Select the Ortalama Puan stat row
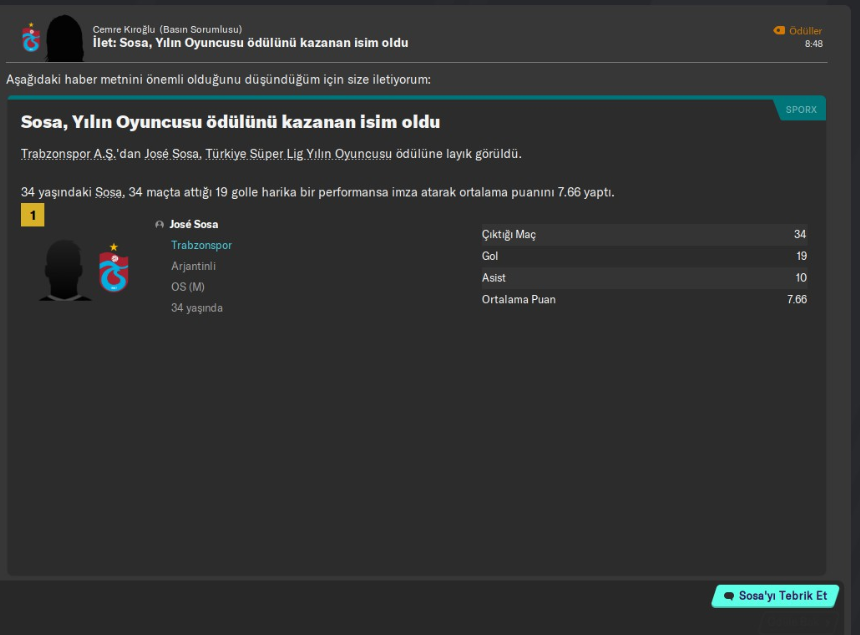This screenshot has height=635, width=860. click(644, 299)
